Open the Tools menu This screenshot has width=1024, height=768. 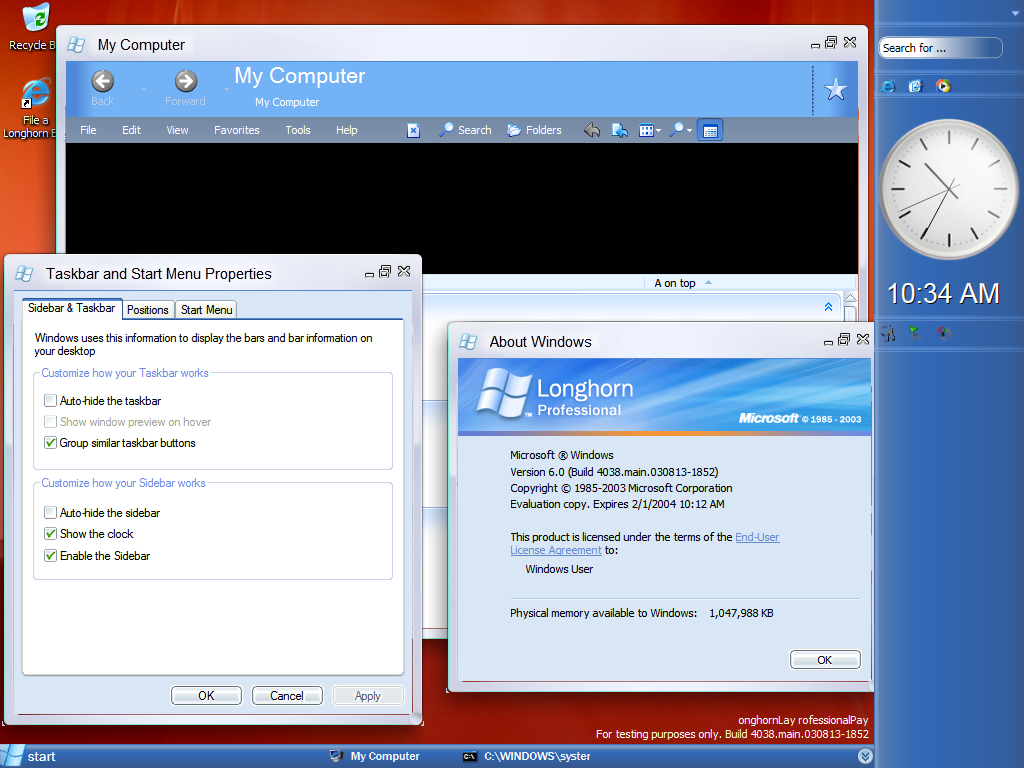(x=298, y=130)
